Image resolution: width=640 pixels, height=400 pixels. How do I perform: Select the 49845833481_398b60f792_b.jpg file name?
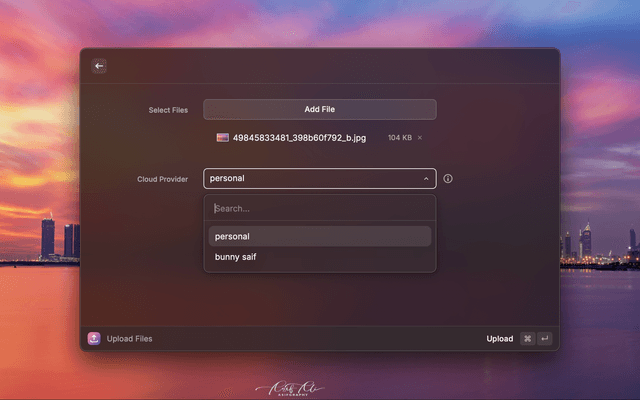pos(299,138)
